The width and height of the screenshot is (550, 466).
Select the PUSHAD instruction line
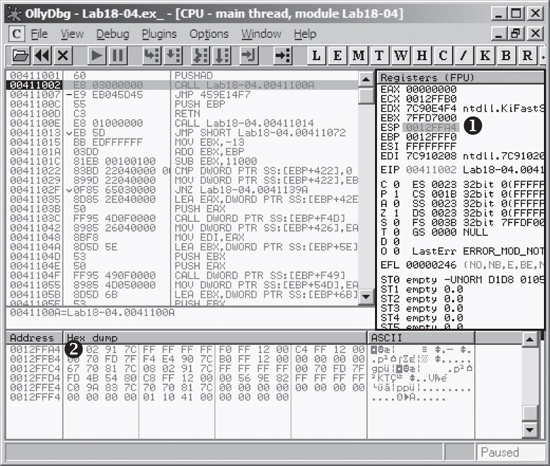pos(194,75)
